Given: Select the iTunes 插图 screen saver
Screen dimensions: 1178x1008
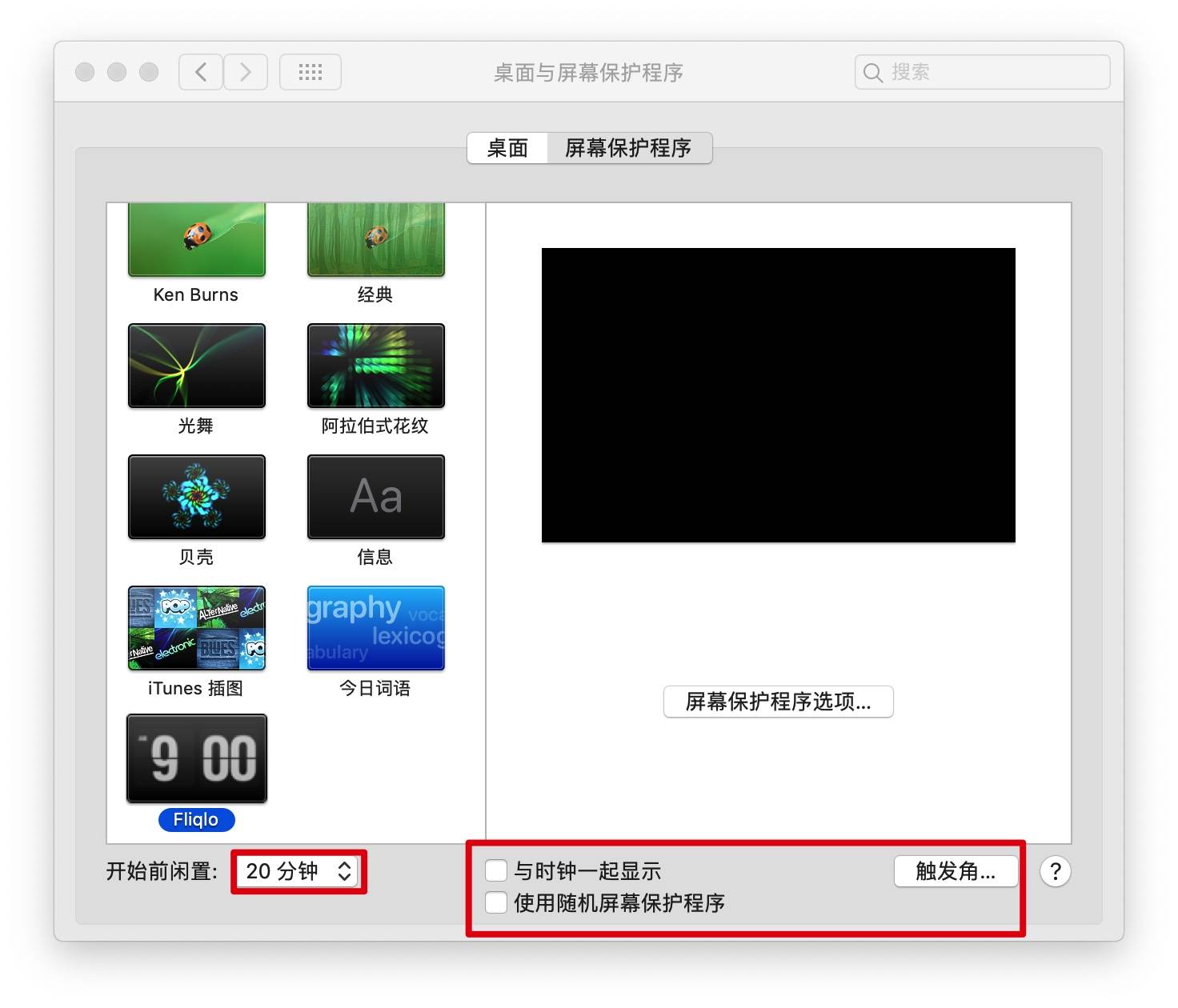Looking at the screenshot, I should 196,629.
